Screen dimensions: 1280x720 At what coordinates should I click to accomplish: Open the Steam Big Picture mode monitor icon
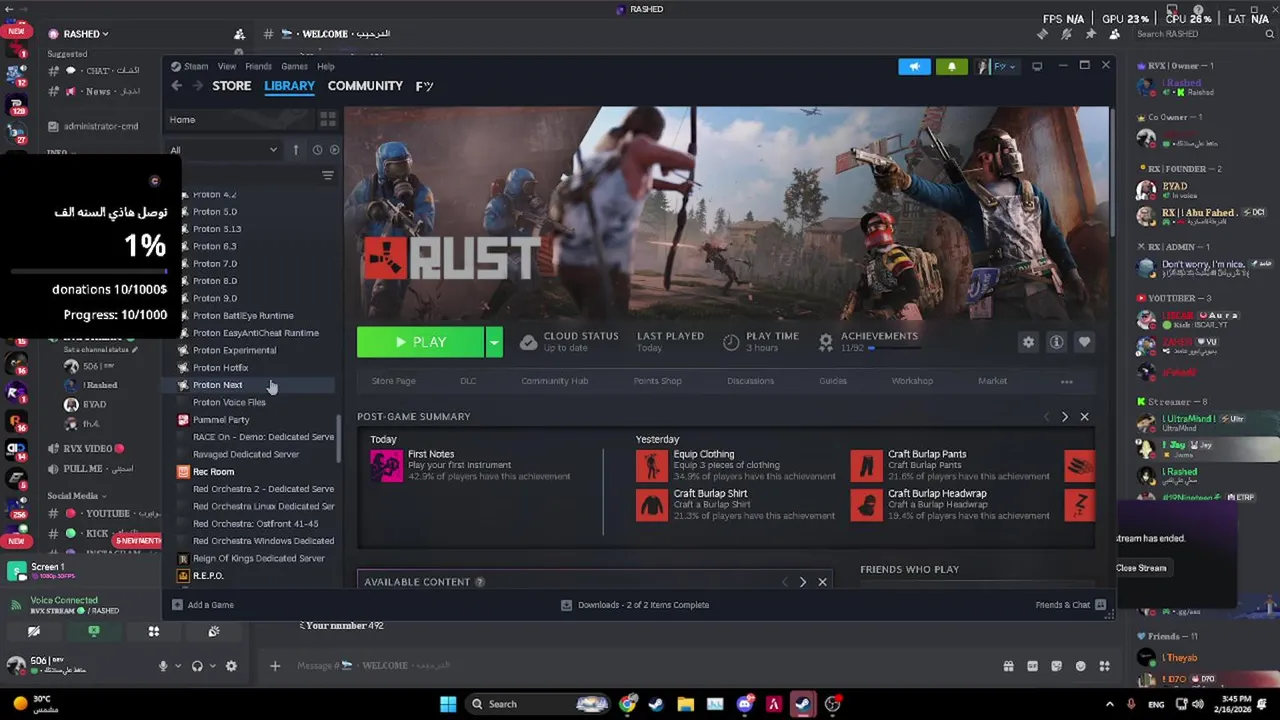[1037, 66]
